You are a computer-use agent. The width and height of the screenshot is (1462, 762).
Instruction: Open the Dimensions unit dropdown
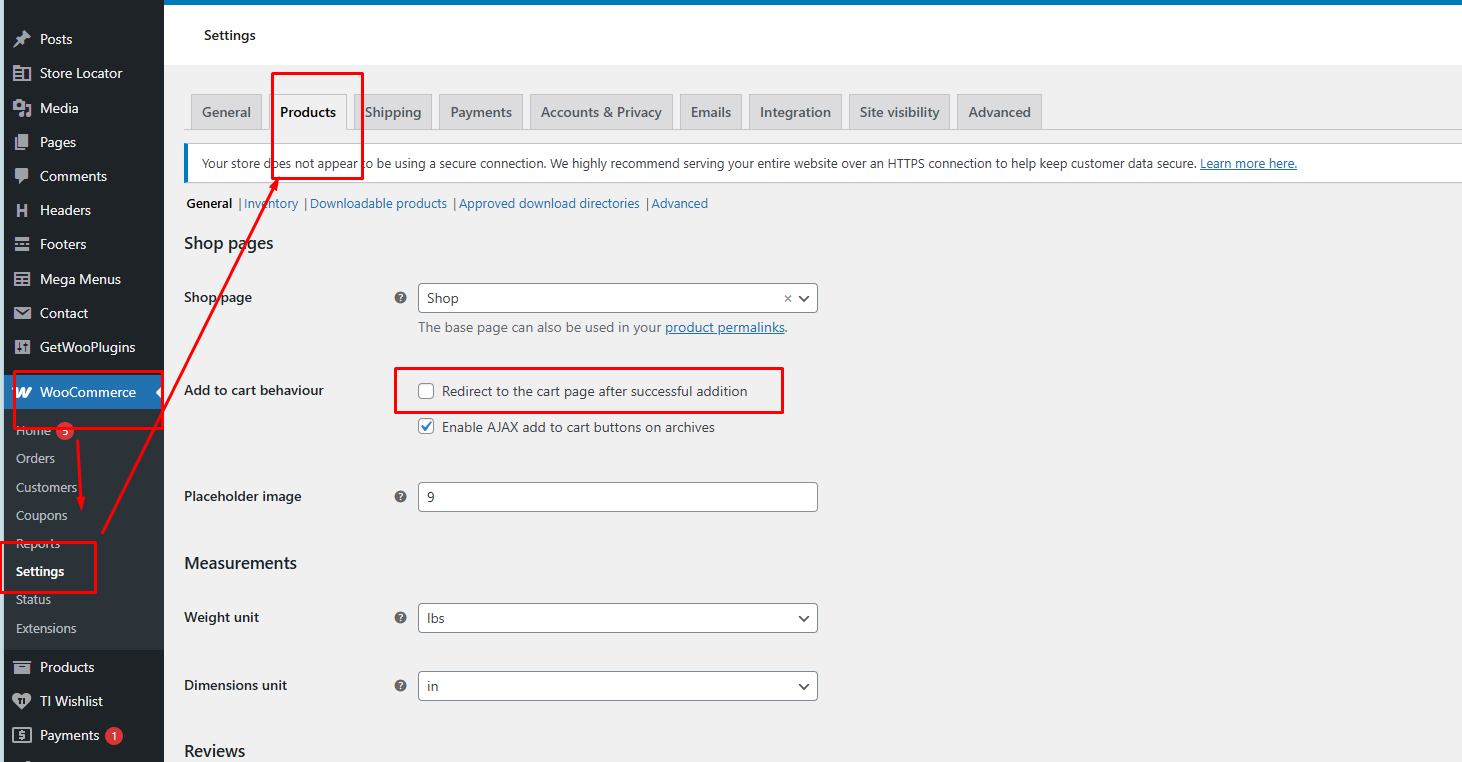617,686
